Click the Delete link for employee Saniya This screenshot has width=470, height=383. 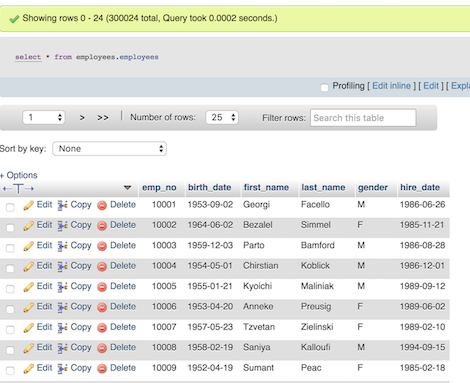coord(123,347)
